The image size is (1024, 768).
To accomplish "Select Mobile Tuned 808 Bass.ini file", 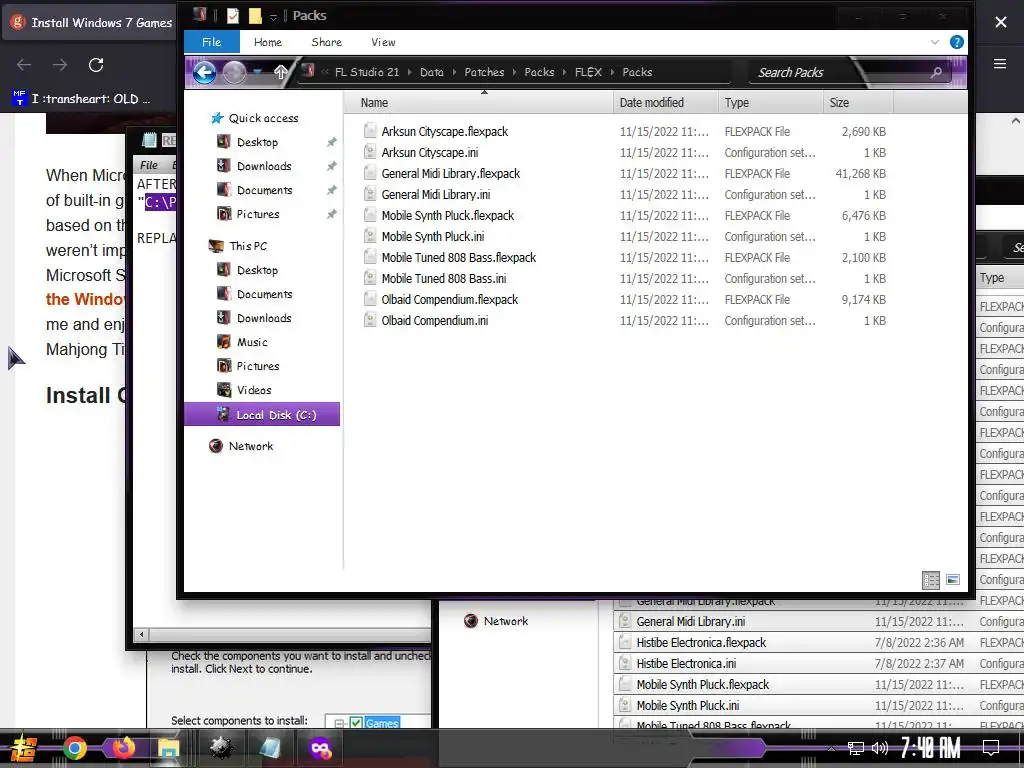I will pyautogui.click(x=443, y=278).
